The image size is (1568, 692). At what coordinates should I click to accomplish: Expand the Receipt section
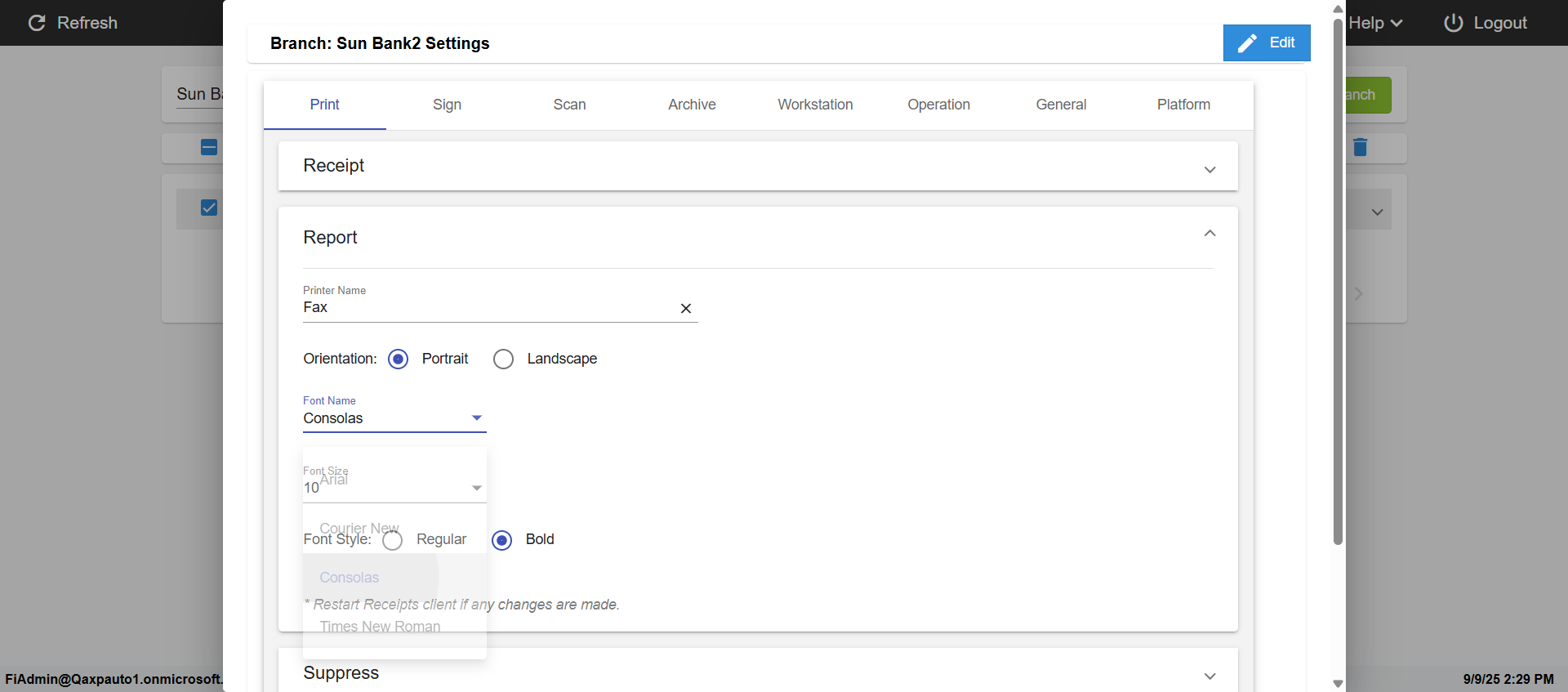(x=1209, y=169)
